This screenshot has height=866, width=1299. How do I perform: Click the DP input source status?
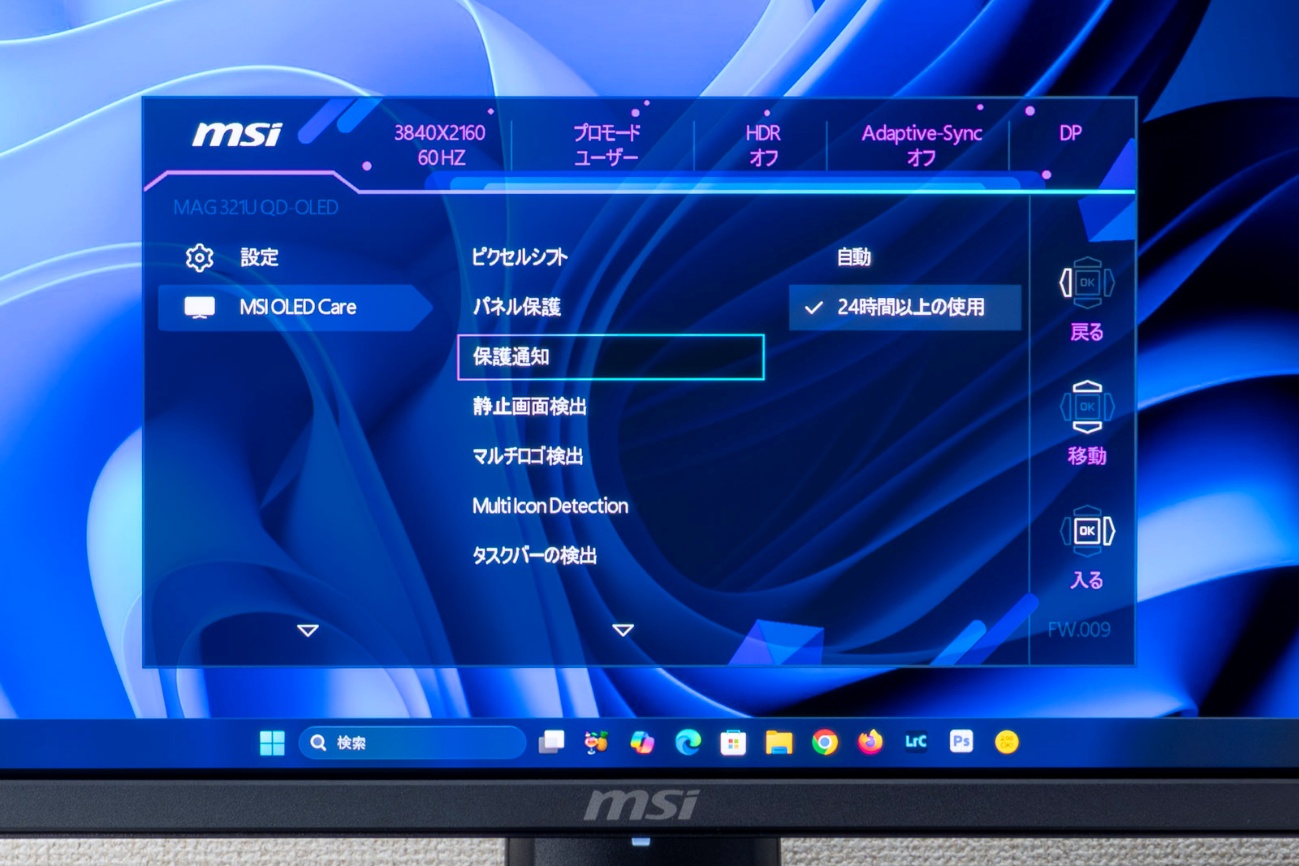1070,133
